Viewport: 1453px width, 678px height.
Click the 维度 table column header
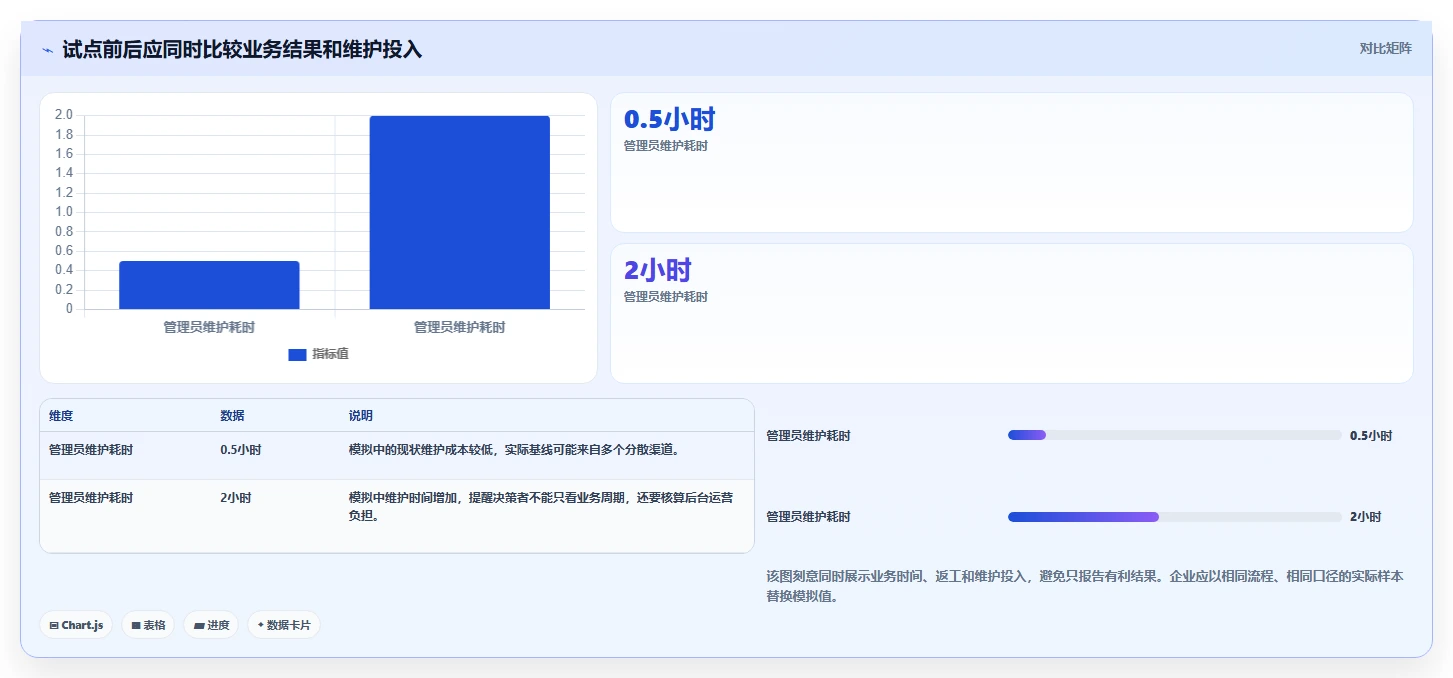point(61,416)
